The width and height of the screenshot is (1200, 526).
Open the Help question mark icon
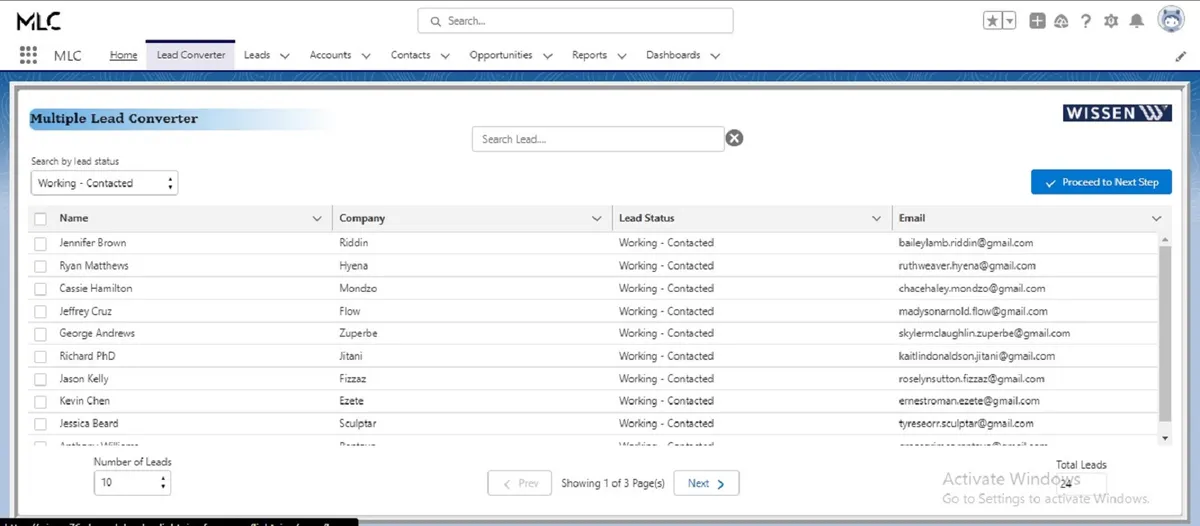[x=1086, y=21]
